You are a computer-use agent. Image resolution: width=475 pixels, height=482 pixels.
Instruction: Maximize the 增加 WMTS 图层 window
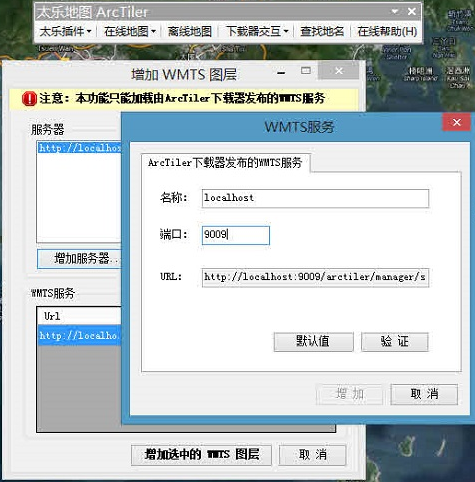(306, 71)
